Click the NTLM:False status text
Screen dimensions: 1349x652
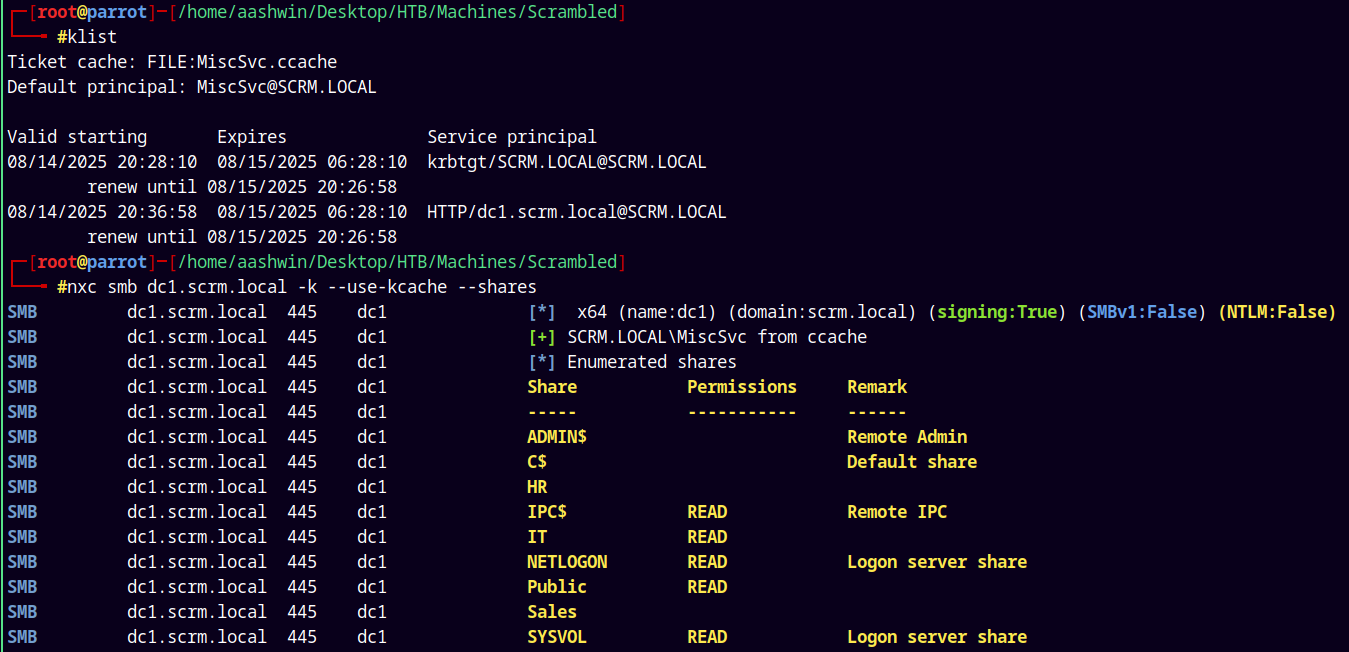pyautogui.click(x=1277, y=312)
